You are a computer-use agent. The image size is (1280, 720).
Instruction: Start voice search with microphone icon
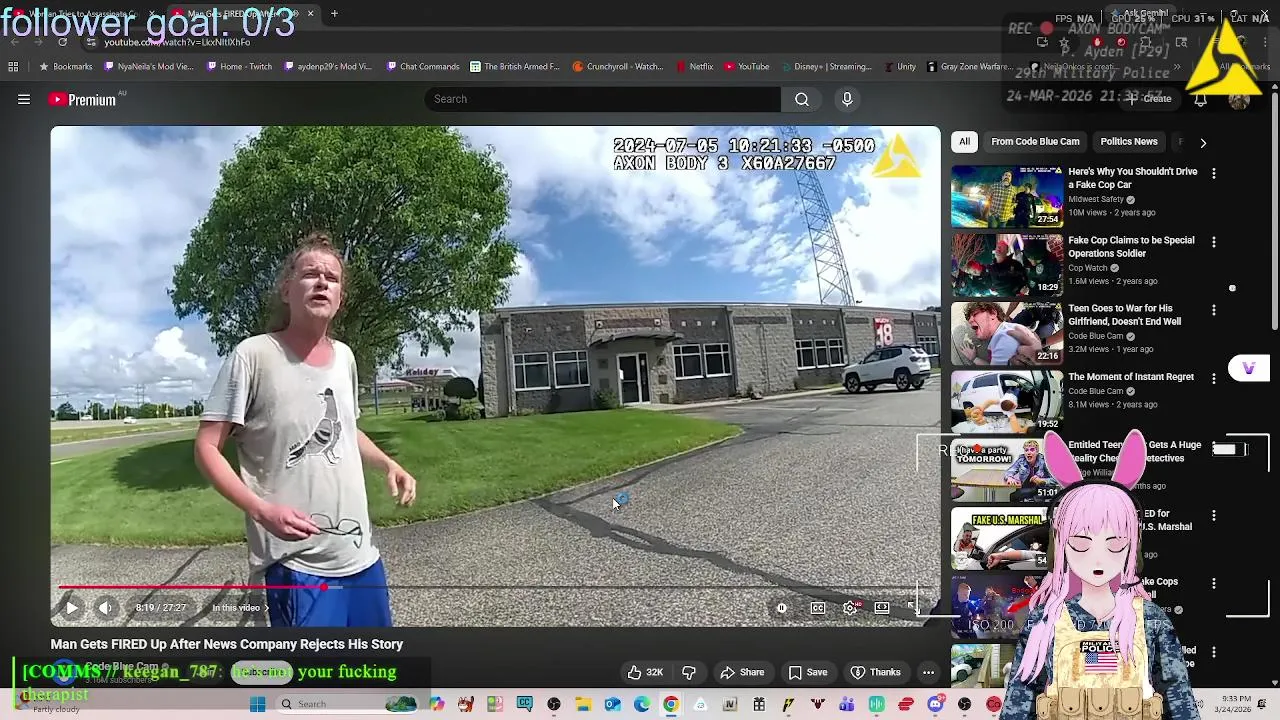click(847, 99)
